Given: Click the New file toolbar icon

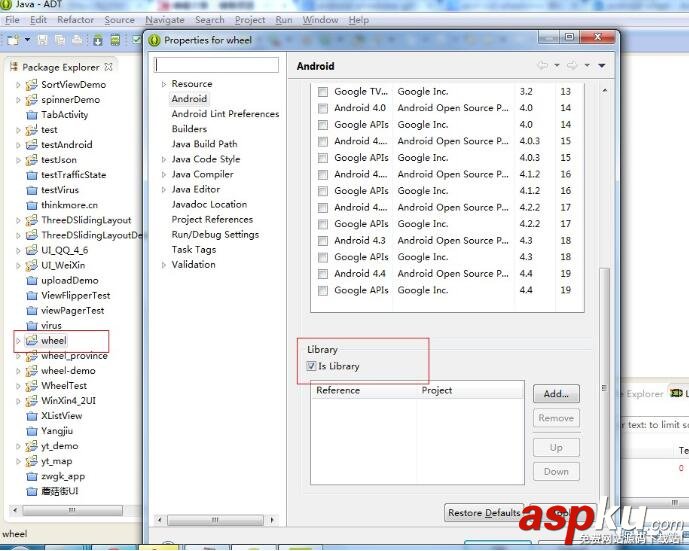Looking at the screenshot, I should coord(13,40).
